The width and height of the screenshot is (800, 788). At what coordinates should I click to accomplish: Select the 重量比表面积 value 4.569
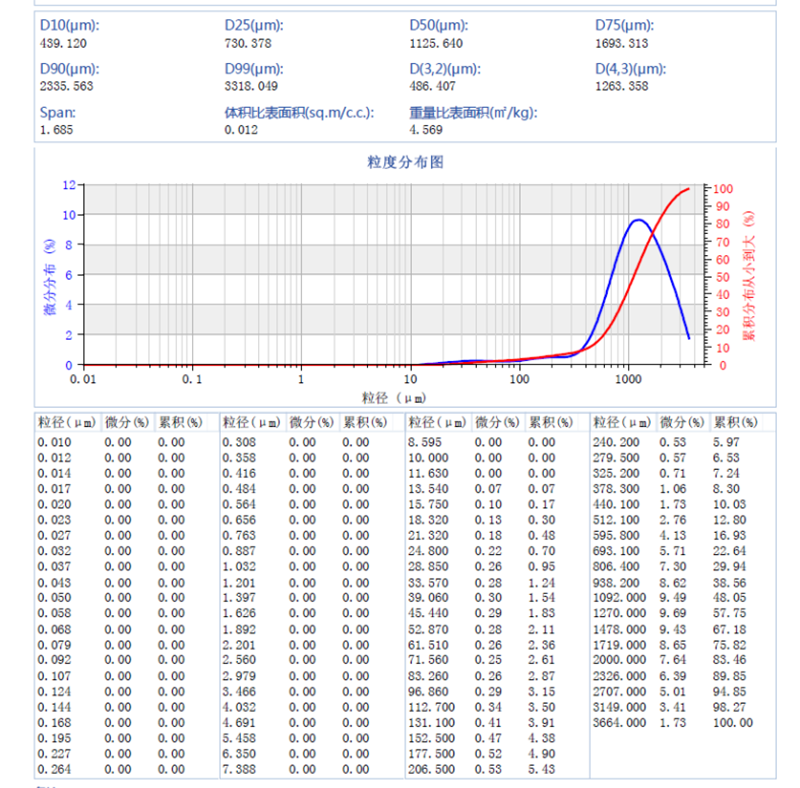[426, 129]
